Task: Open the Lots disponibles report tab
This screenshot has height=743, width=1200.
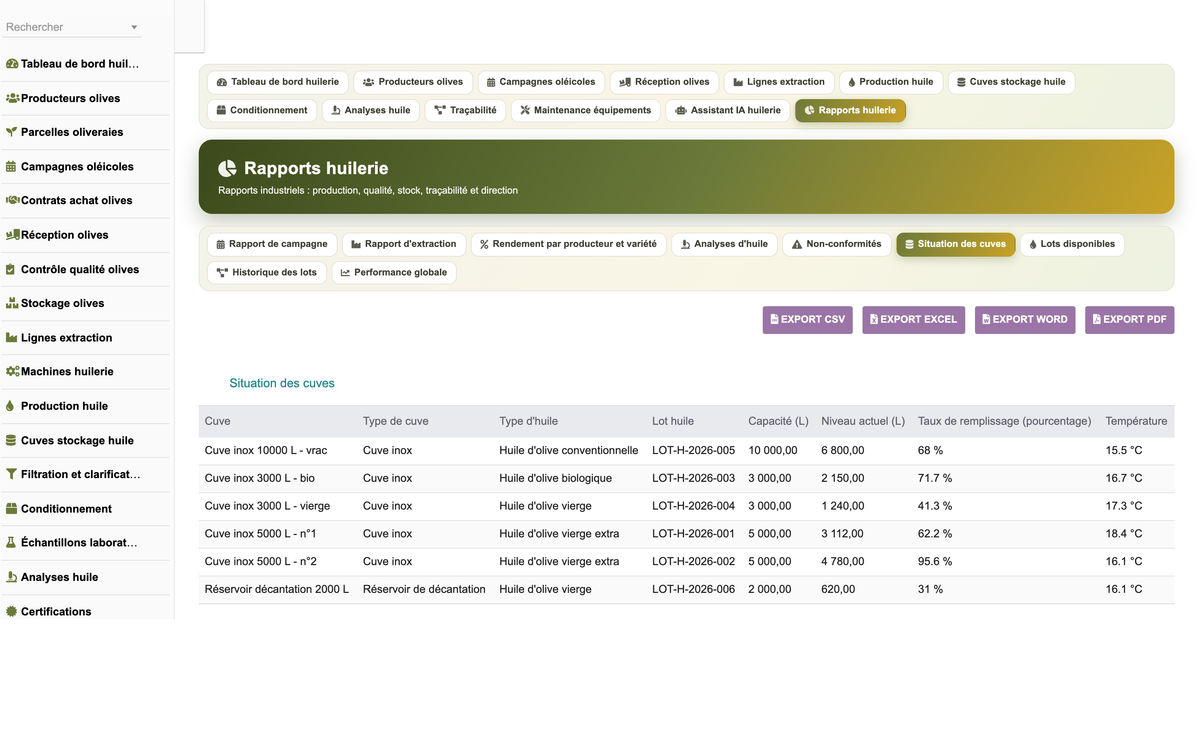Action: [1072, 244]
